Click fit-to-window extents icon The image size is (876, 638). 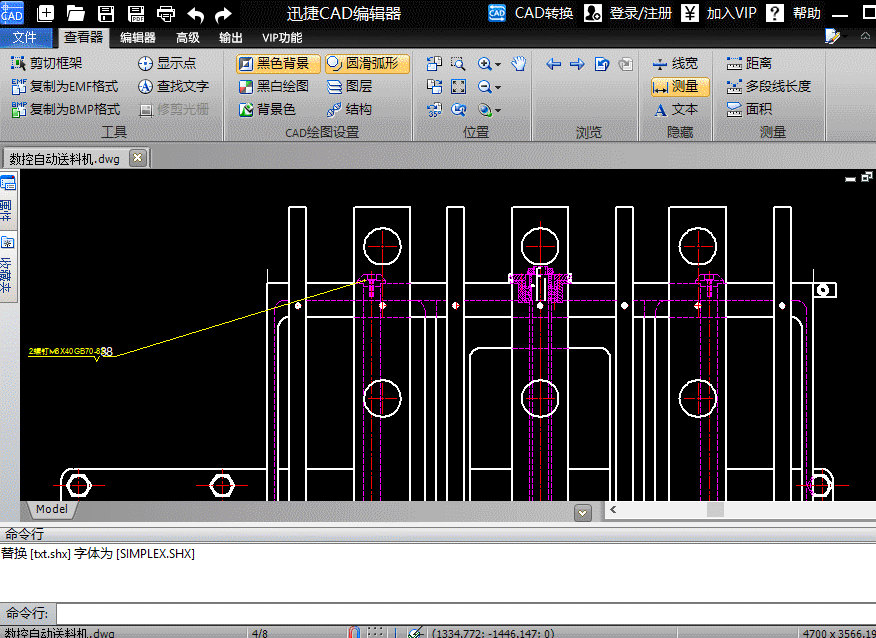pos(458,86)
